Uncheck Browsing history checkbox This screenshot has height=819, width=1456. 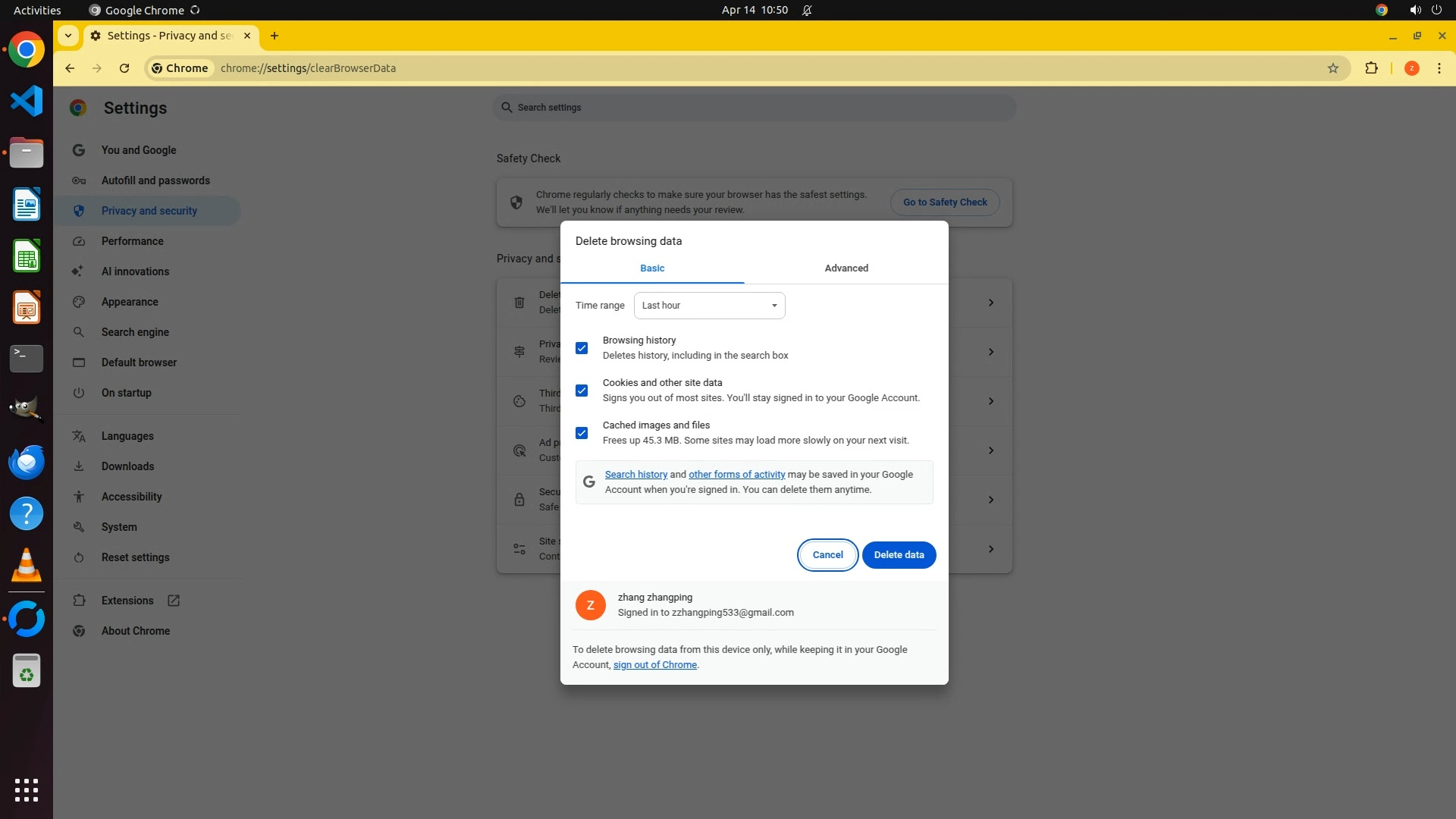[582, 348]
